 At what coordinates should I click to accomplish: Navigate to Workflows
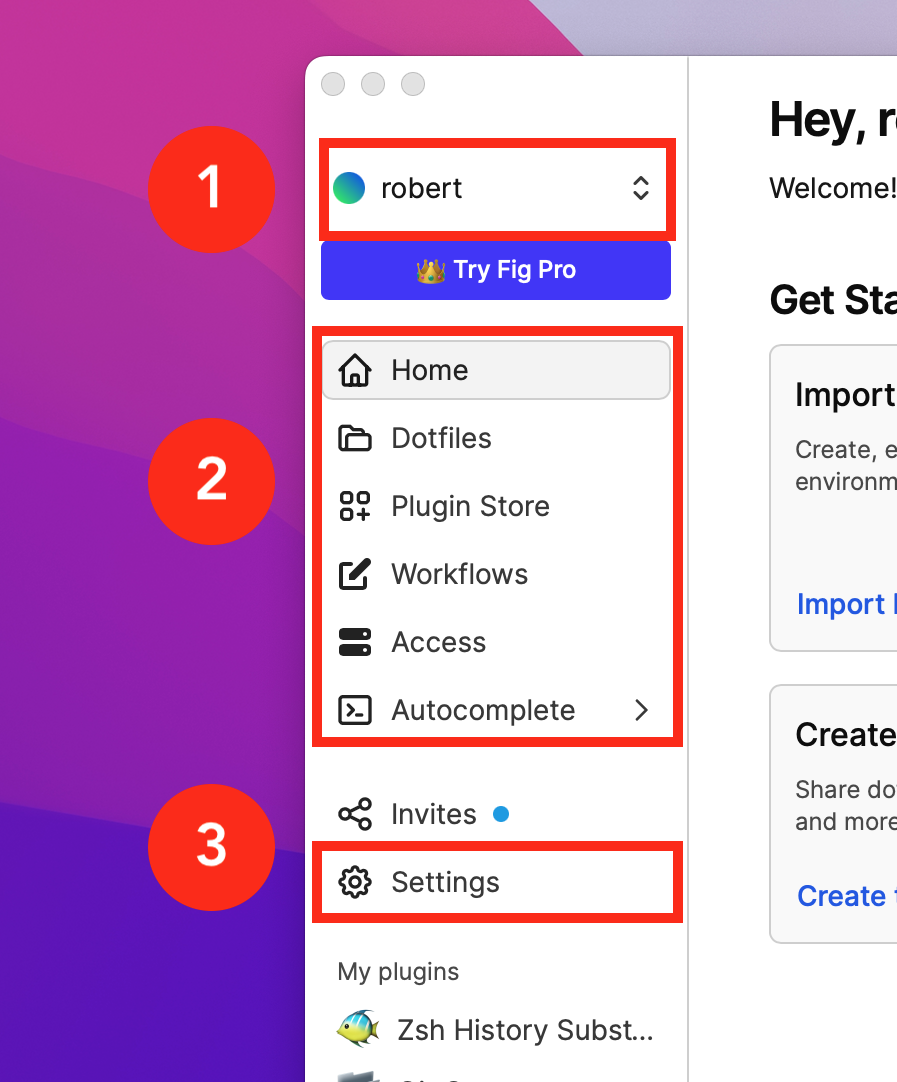coord(496,574)
